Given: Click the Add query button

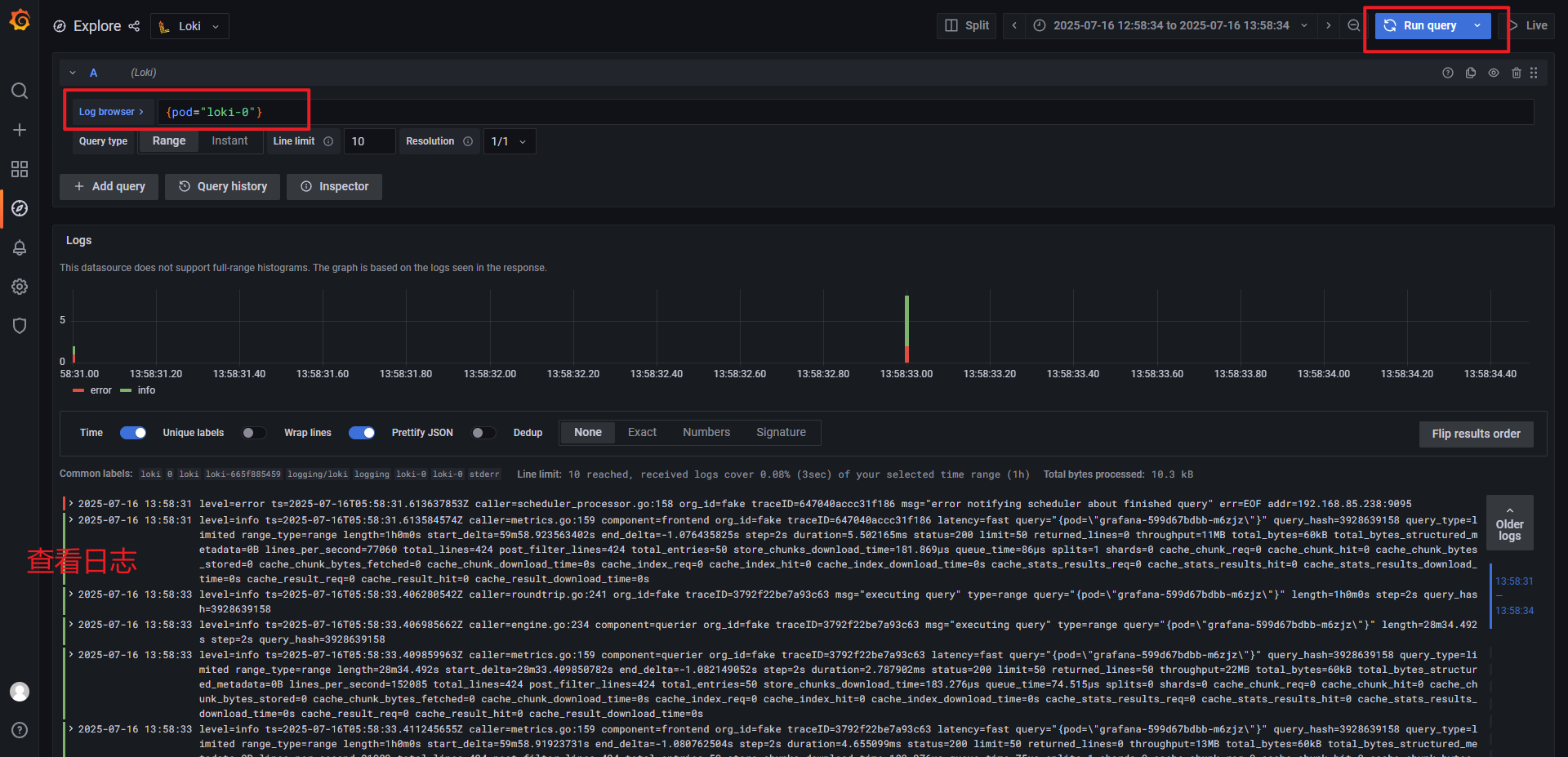Looking at the screenshot, I should click(x=109, y=186).
